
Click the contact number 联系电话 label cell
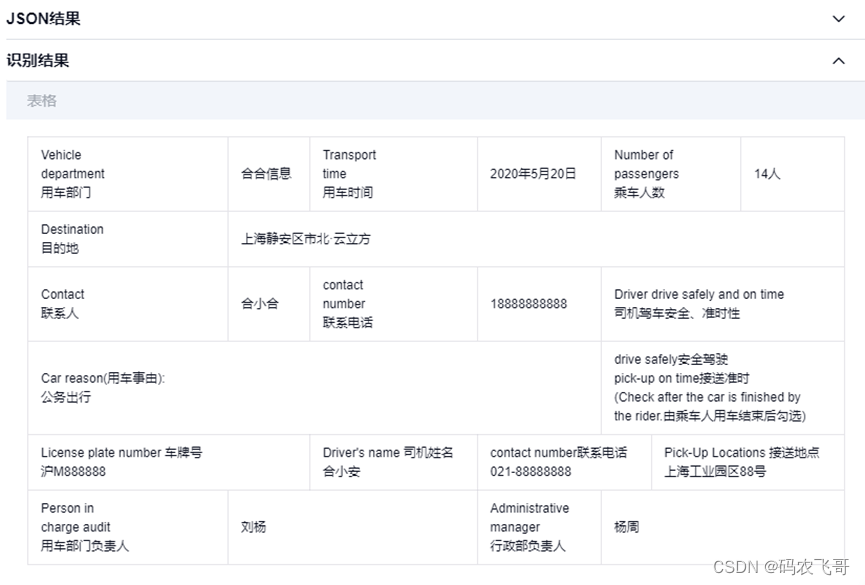pos(393,304)
